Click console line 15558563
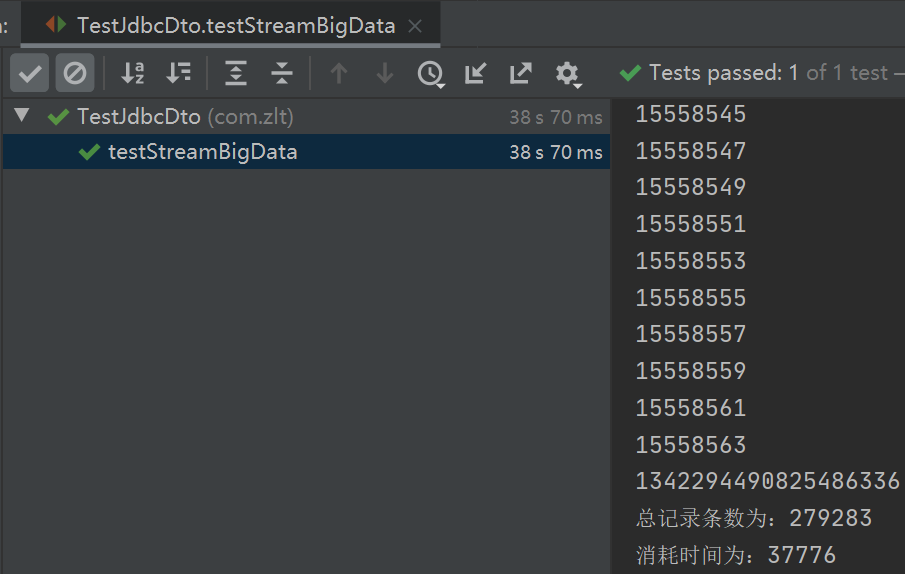The image size is (905, 574). click(691, 445)
